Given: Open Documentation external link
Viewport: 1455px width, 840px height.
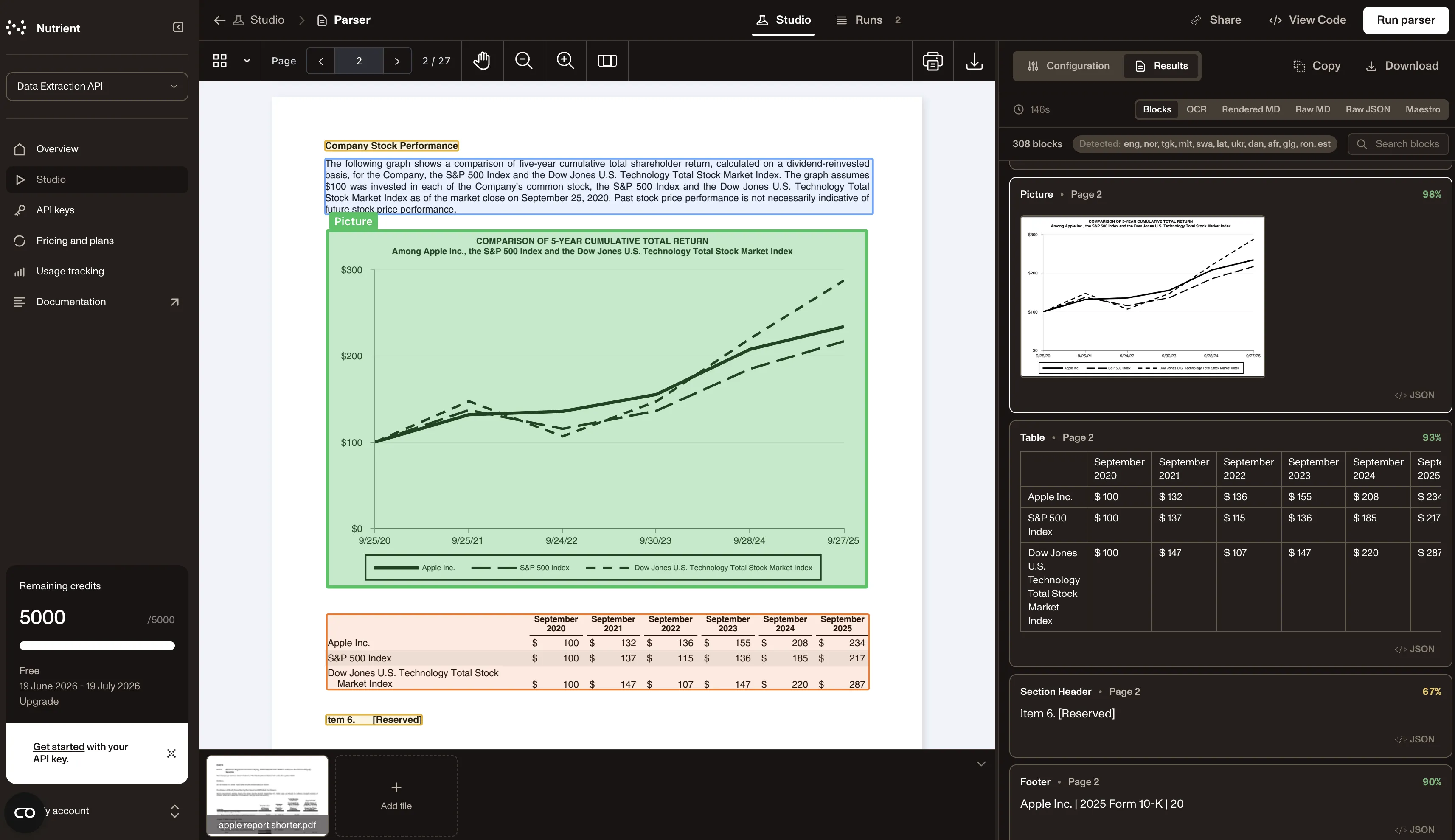Looking at the screenshot, I should [x=97, y=302].
